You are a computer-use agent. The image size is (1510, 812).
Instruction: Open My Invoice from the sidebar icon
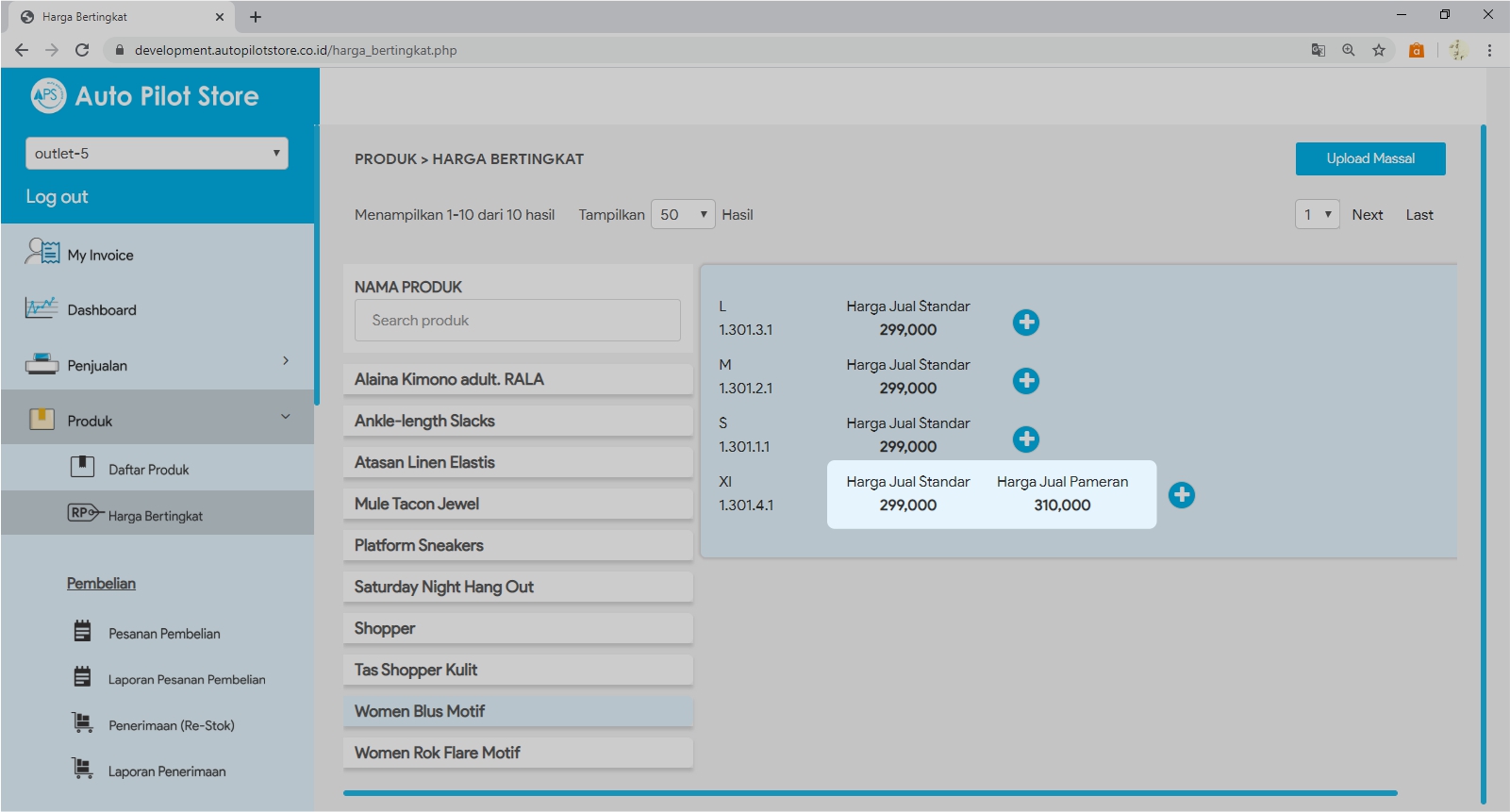click(x=42, y=253)
